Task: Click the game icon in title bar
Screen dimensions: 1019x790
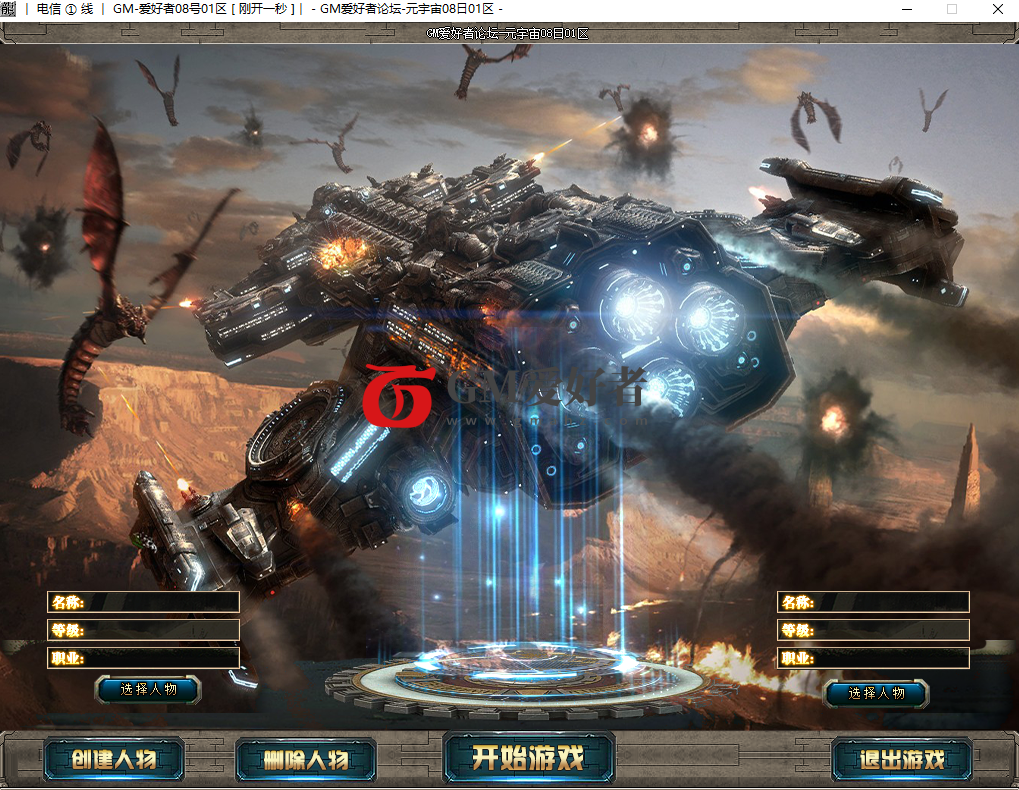Action: point(8,9)
